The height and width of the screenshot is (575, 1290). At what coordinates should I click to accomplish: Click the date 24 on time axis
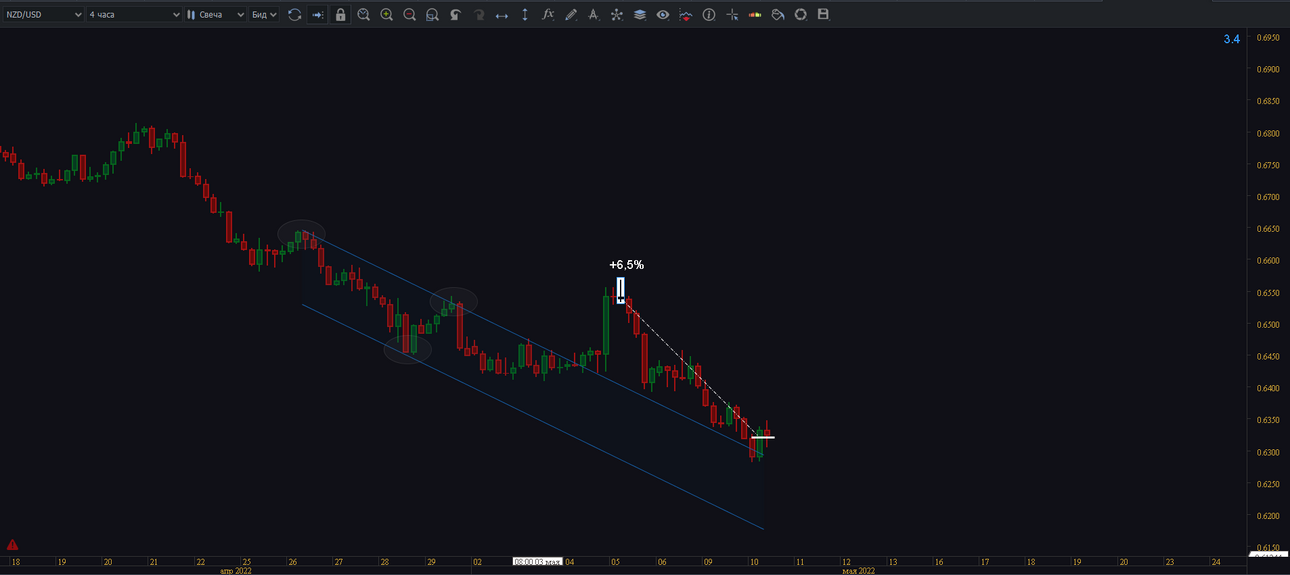pyautogui.click(x=1215, y=562)
